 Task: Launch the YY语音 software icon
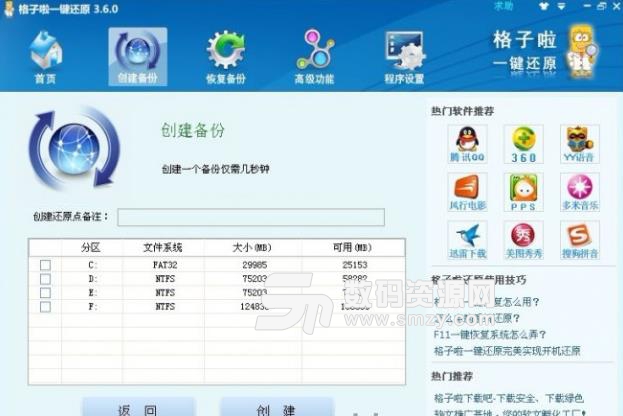click(x=580, y=144)
